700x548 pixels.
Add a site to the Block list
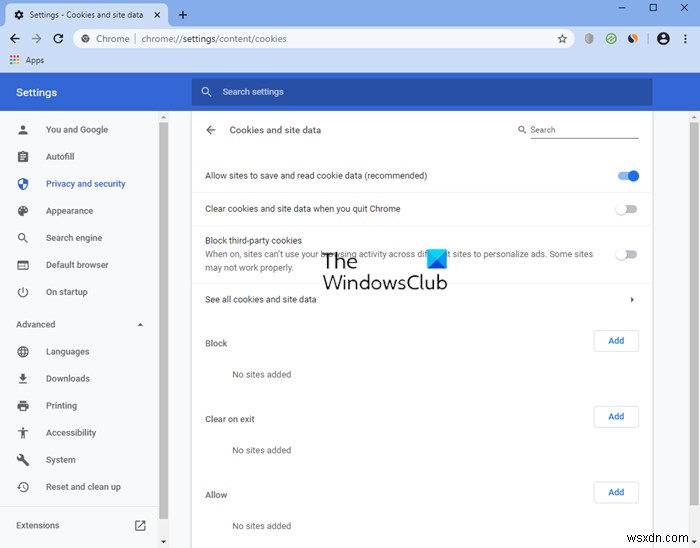(616, 341)
